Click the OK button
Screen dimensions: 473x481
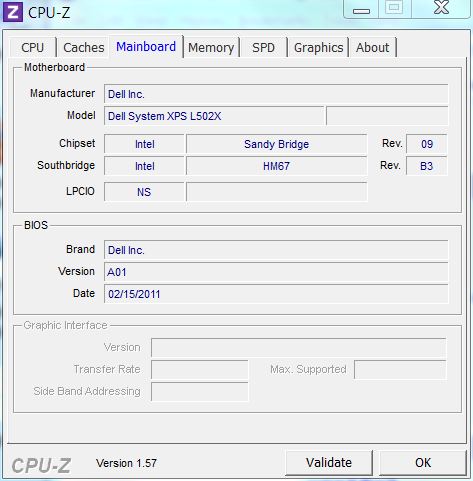click(423, 463)
